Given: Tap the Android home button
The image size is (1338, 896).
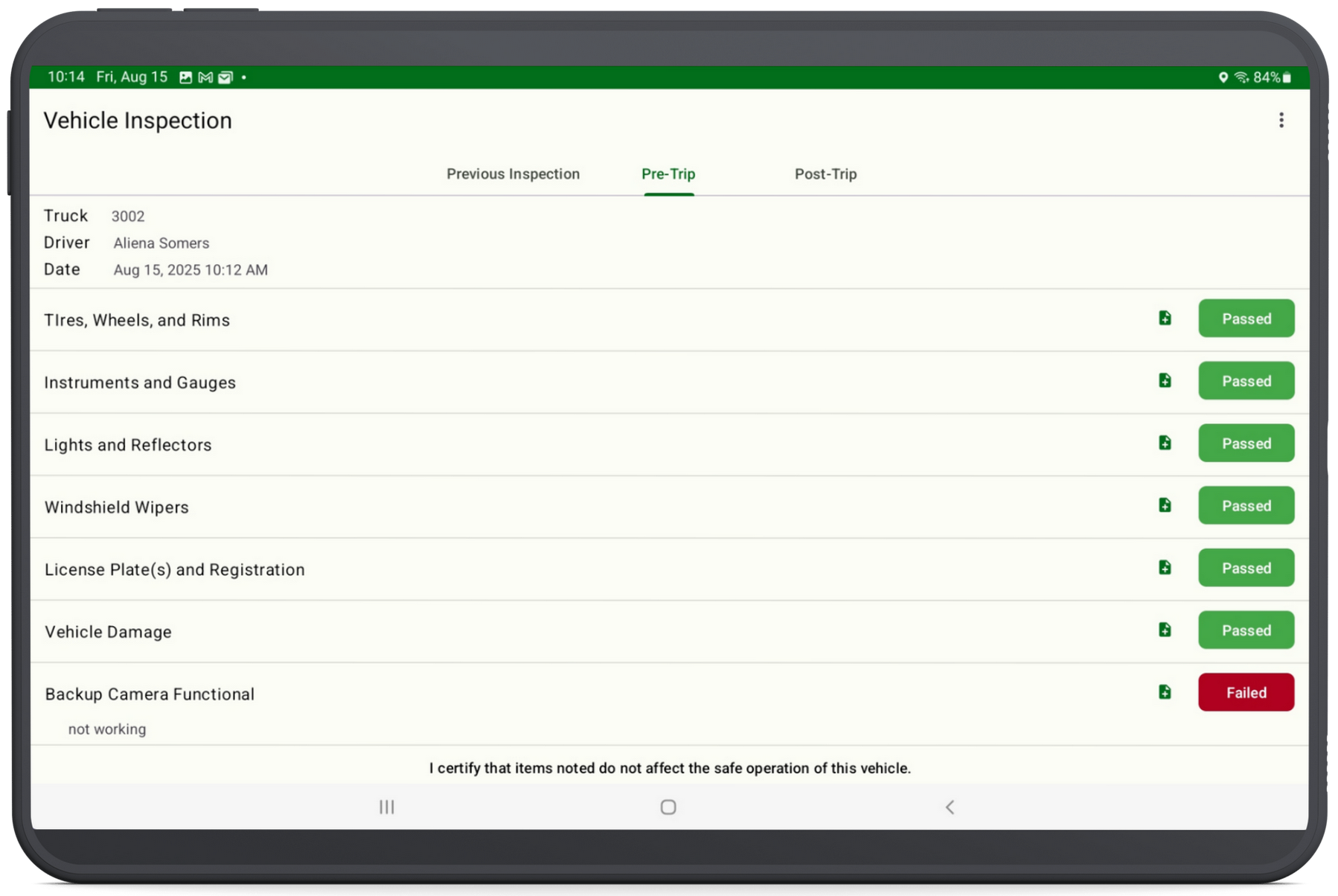Looking at the screenshot, I should tap(668, 807).
